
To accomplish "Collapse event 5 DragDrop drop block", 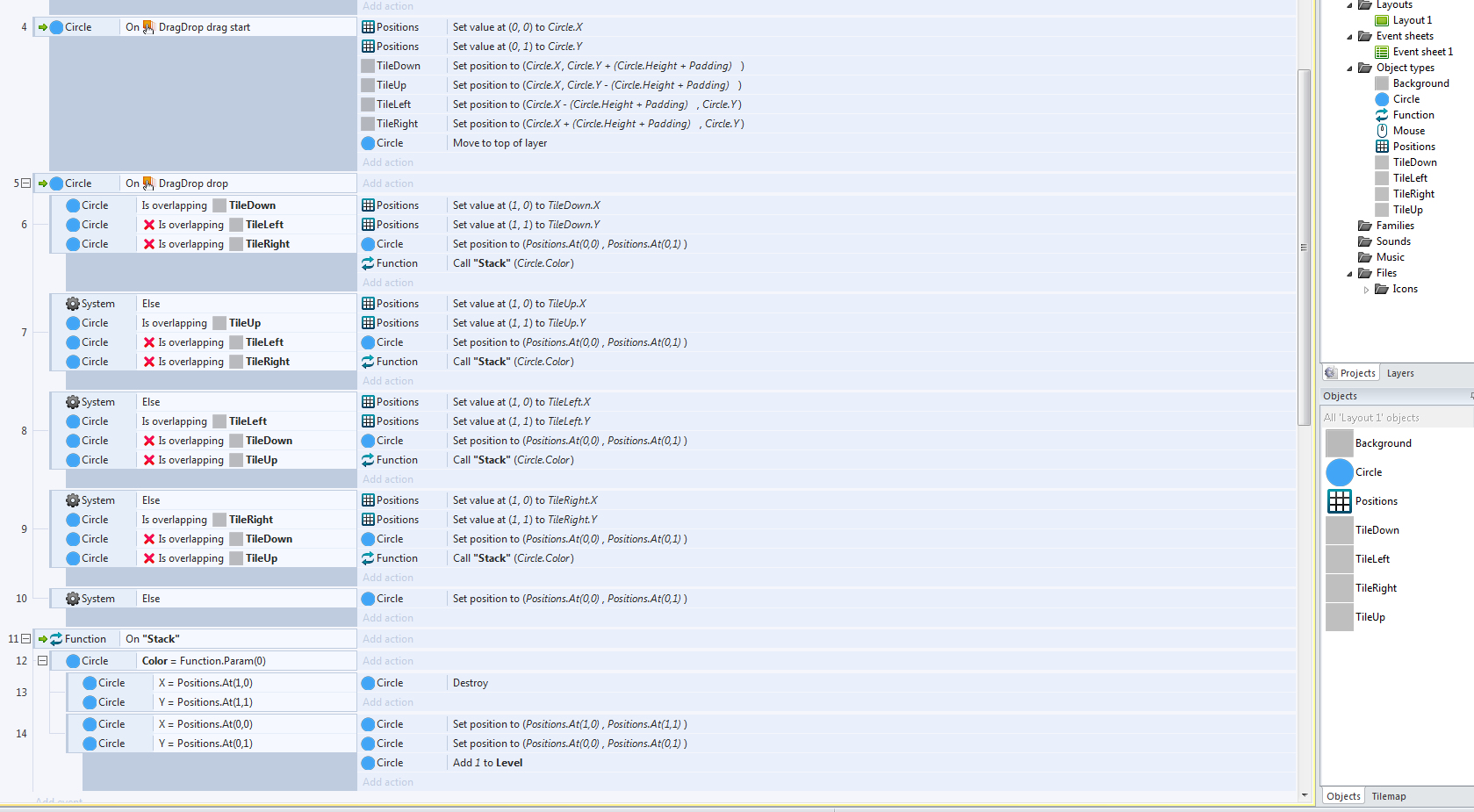I will (25, 183).
